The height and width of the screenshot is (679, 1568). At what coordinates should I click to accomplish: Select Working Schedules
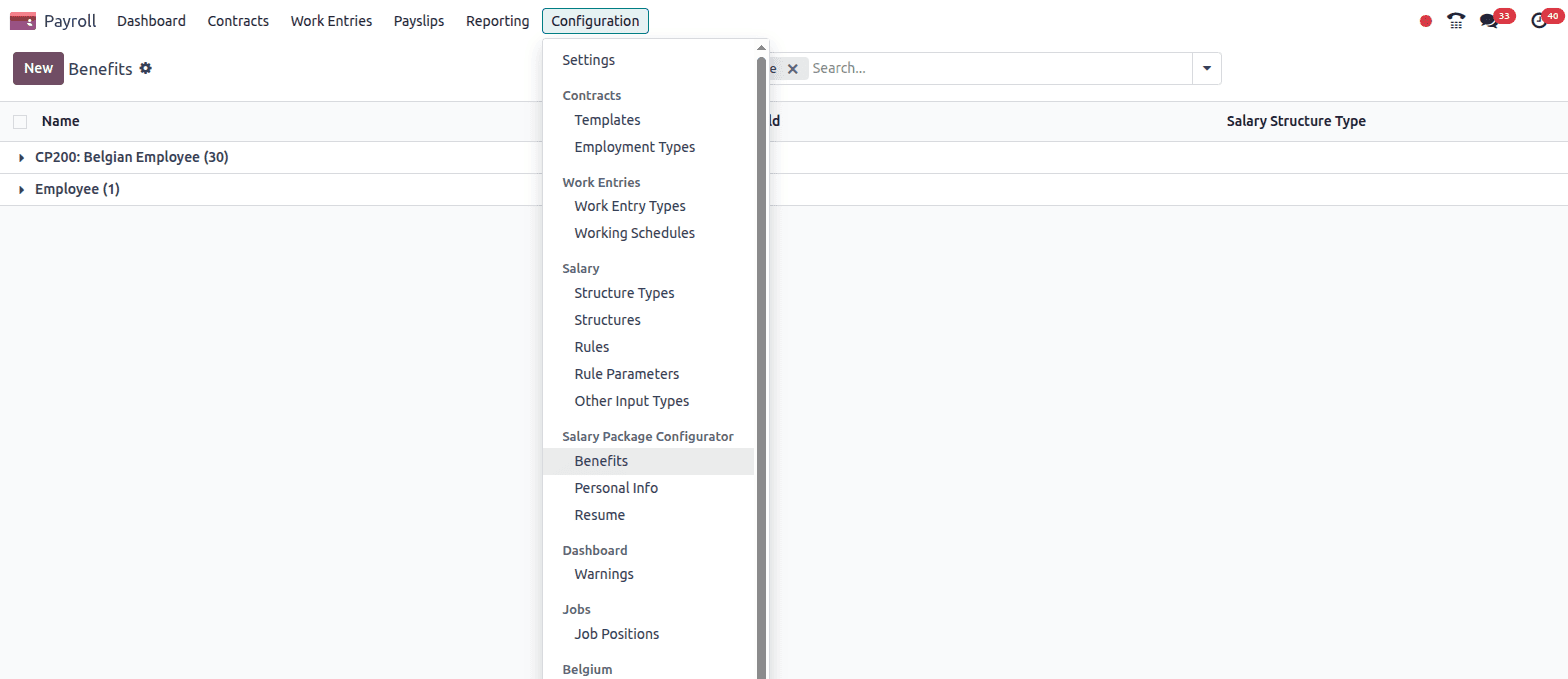[x=648, y=233]
